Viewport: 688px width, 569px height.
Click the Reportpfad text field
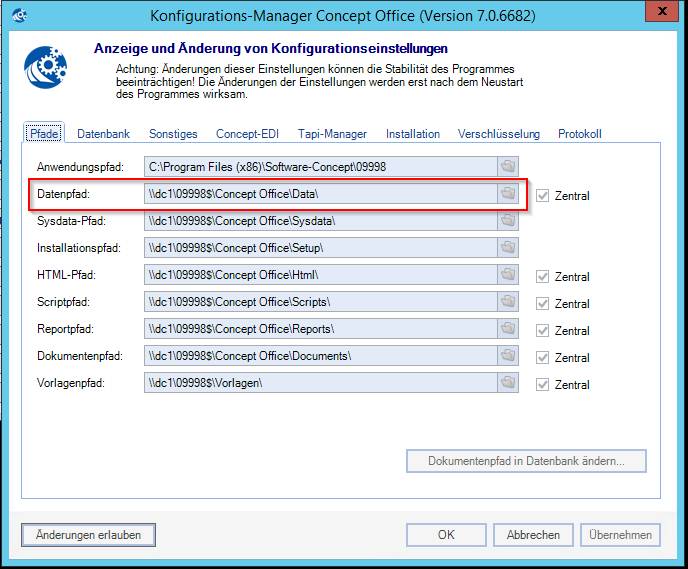coord(321,329)
